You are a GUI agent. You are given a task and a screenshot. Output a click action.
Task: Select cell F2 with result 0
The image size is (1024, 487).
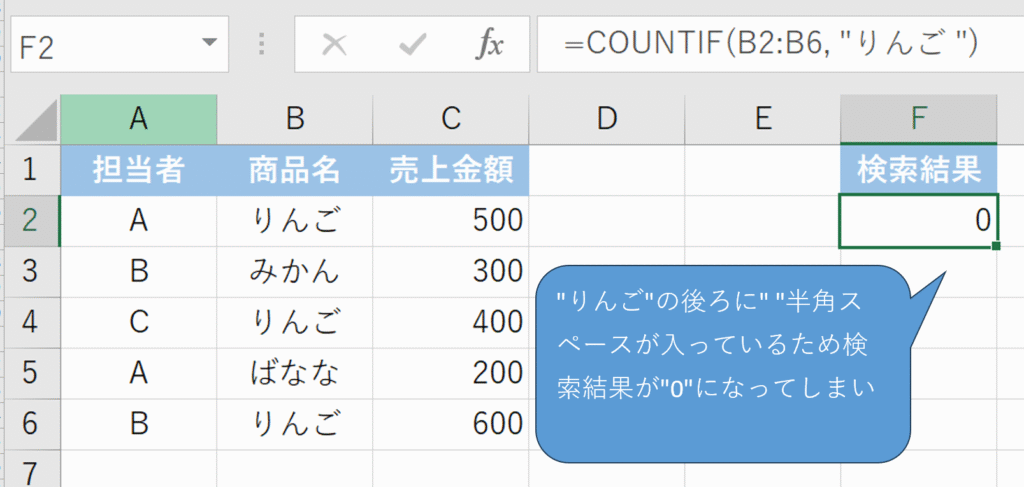[x=918, y=221]
